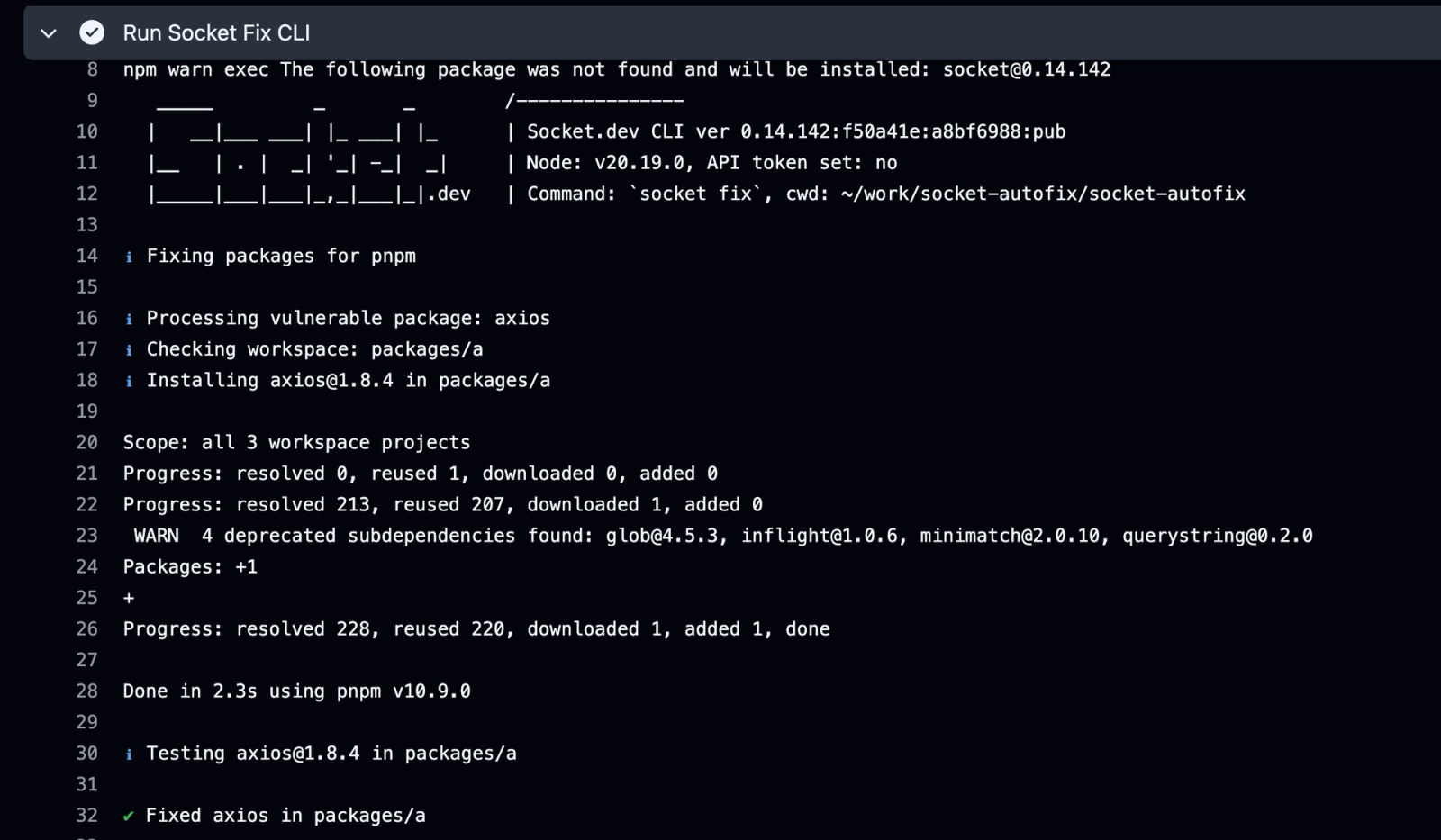Select log line number 28
This screenshot has width=1441, height=840.
point(86,691)
